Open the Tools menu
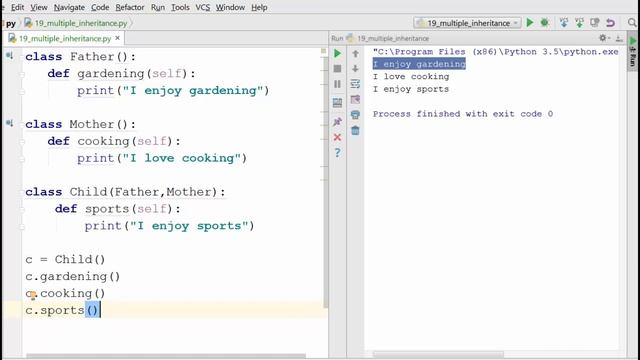This screenshot has width=640, height=360. pyautogui.click(x=180, y=7)
